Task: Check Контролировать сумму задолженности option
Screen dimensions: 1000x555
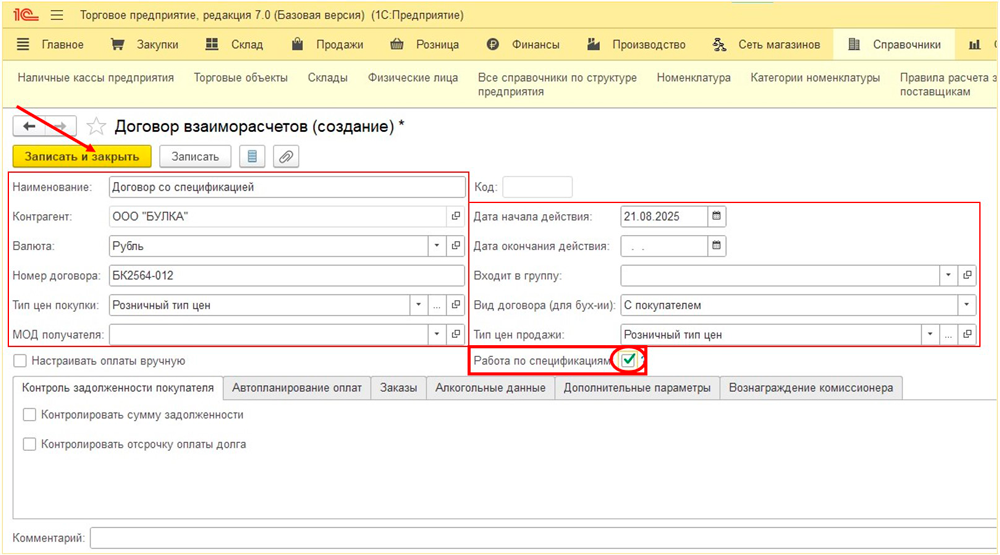Action: 30,414
